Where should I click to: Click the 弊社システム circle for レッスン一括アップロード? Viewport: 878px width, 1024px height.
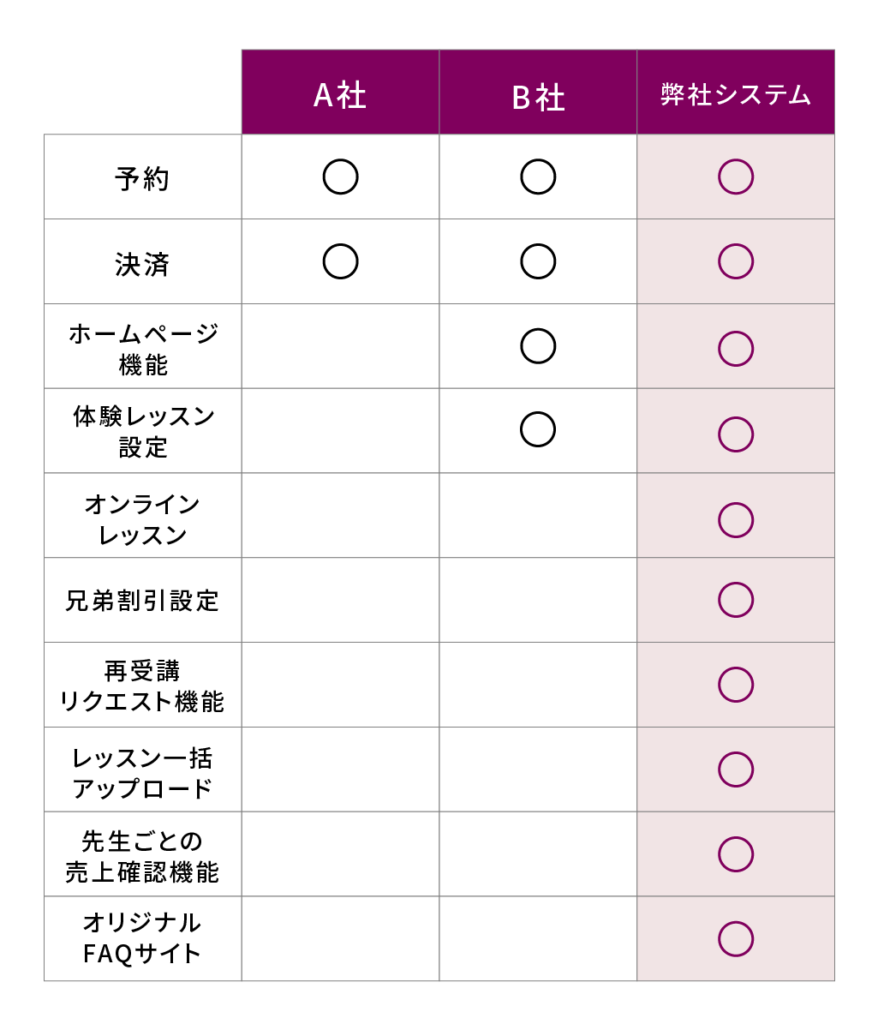point(735,770)
